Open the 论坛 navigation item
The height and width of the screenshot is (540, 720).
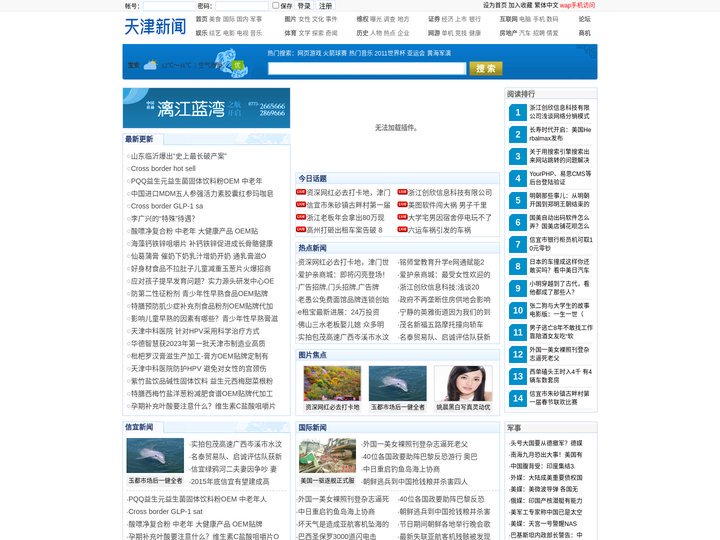(585, 19)
